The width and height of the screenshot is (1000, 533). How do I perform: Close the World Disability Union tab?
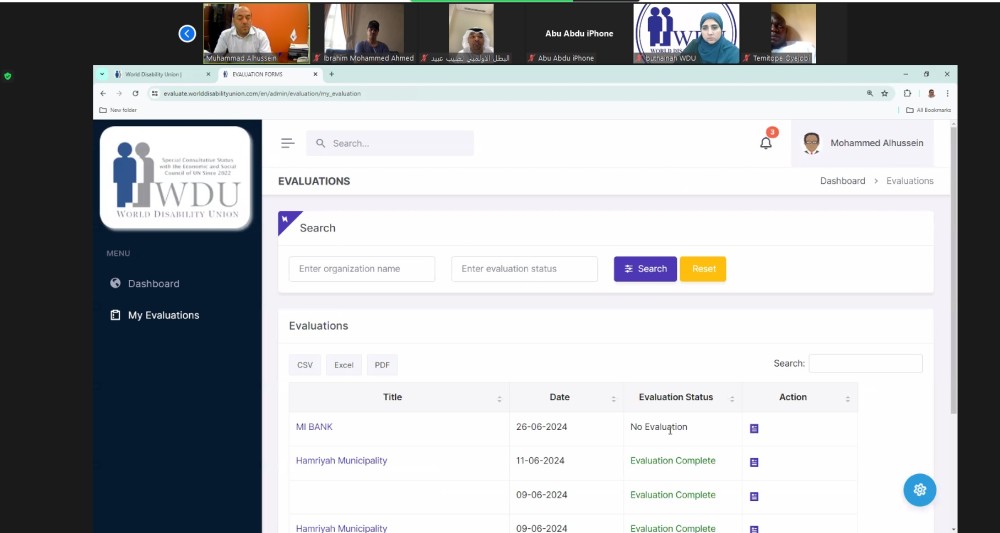coord(208,75)
